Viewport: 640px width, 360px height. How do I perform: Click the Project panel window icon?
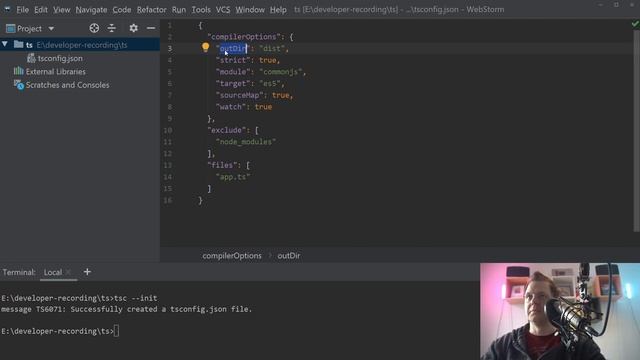(11, 28)
